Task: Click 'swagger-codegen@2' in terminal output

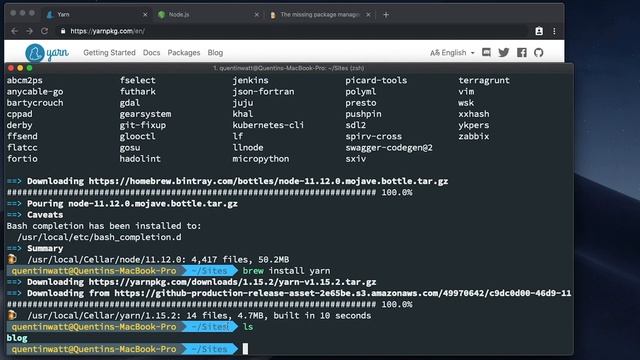Action: pos(389,148)
